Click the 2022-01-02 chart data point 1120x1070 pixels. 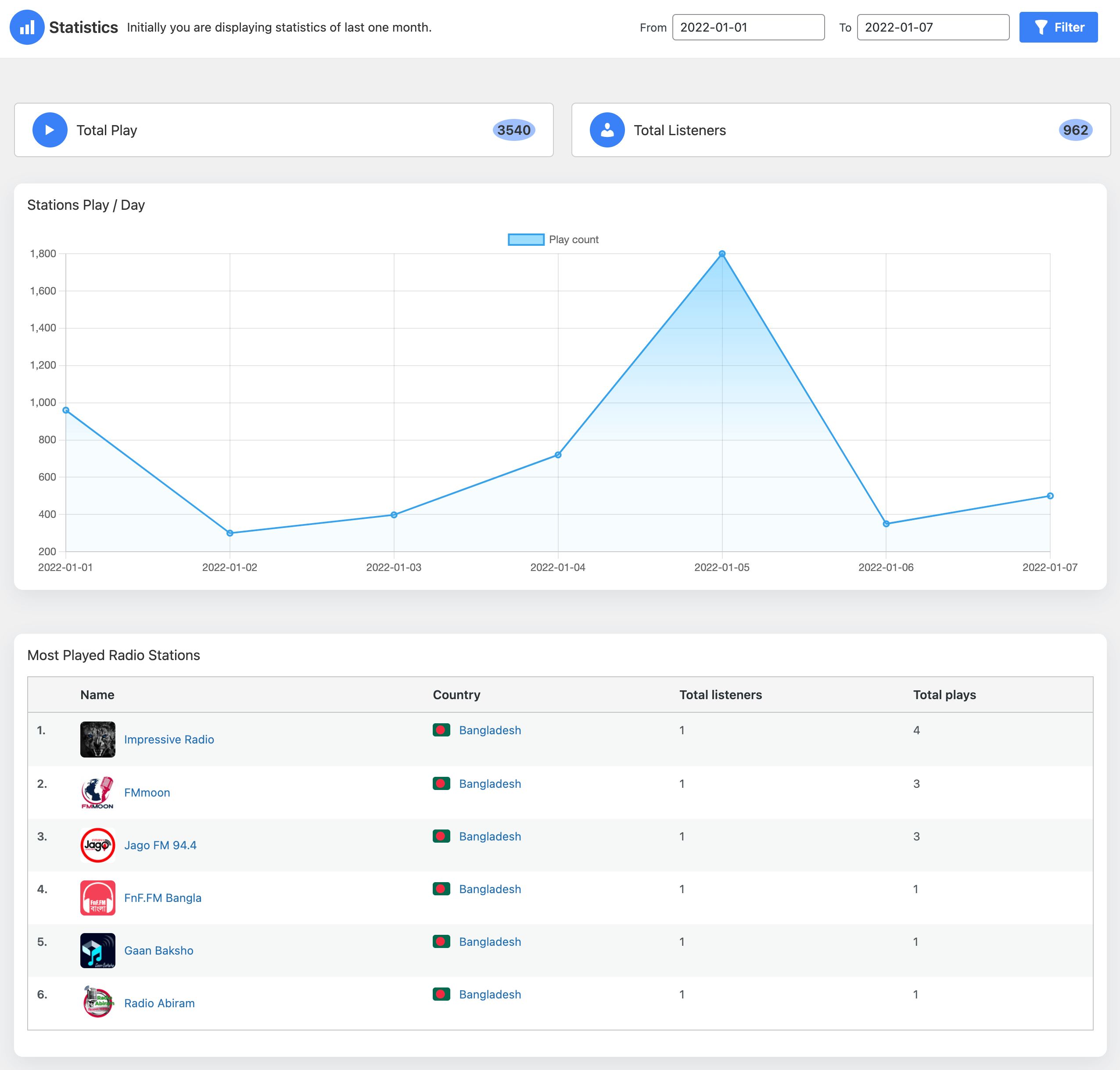pos(230,533)
